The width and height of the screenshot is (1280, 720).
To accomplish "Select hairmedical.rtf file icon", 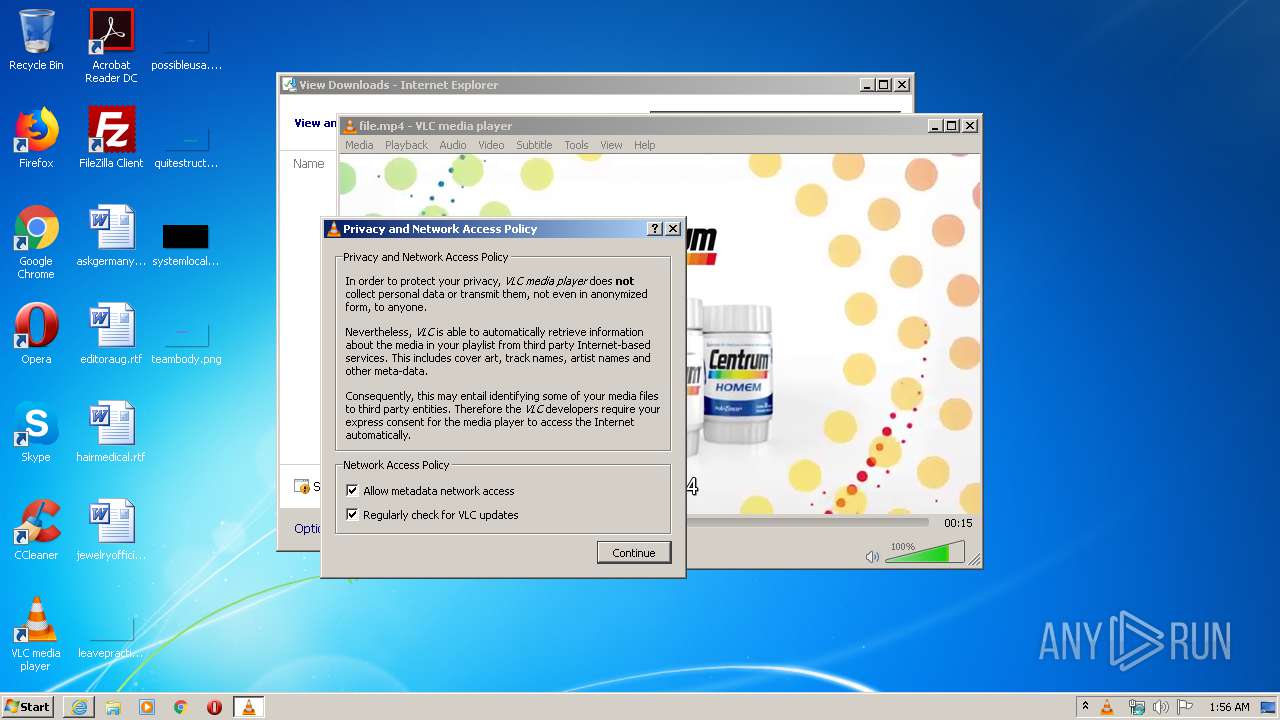I will pyautogui.click(x=111, y=432).
